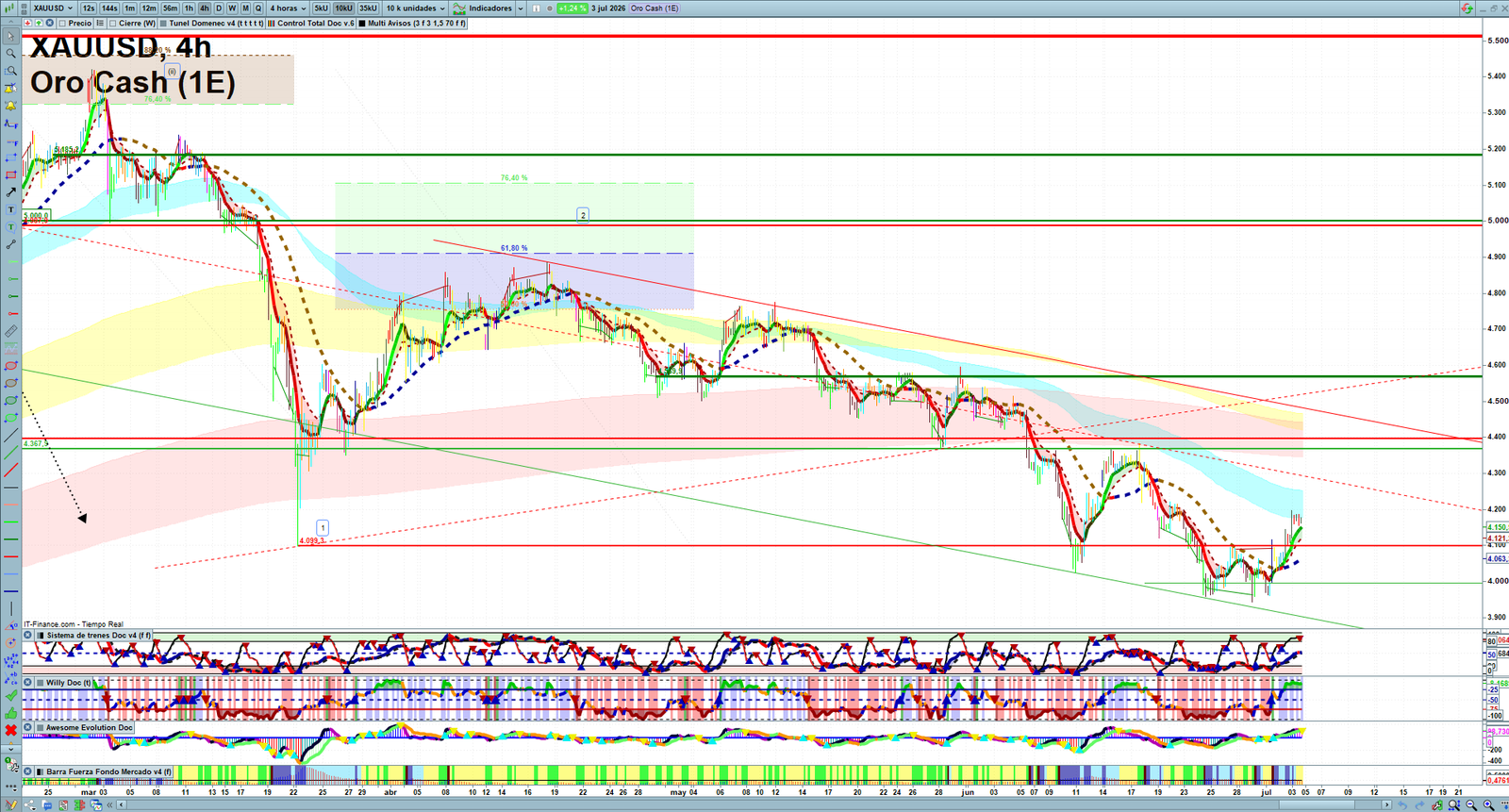Image resolution: width=1509 pixels, height=812 pixels.
Task: Select the red diagonal line tool
Action: tap(10, 470)
